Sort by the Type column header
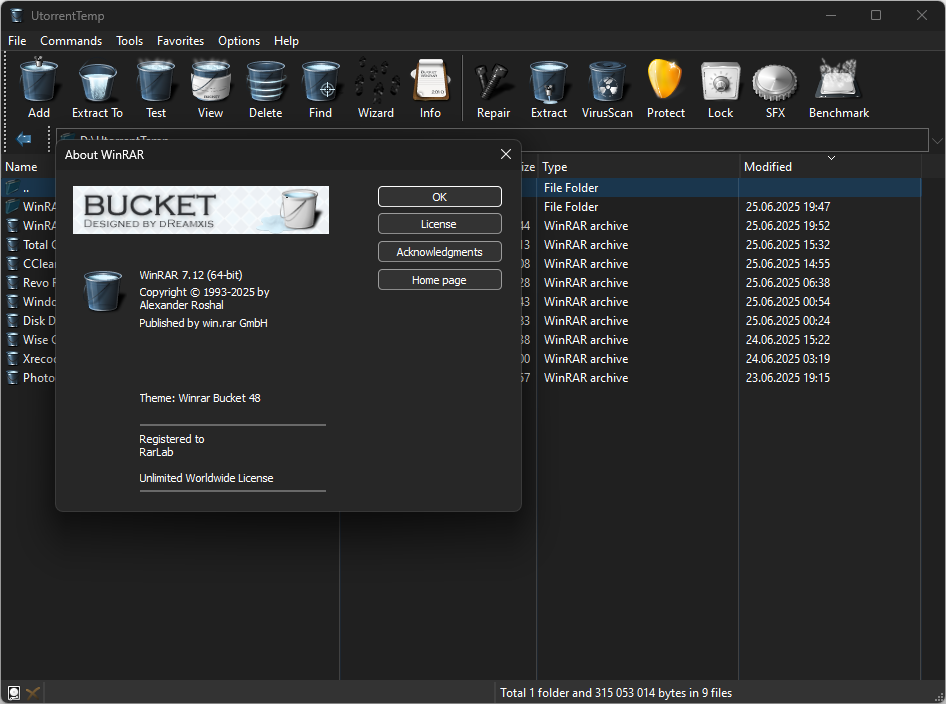Viewport: 946px width, 704px height. click(638, 166)
